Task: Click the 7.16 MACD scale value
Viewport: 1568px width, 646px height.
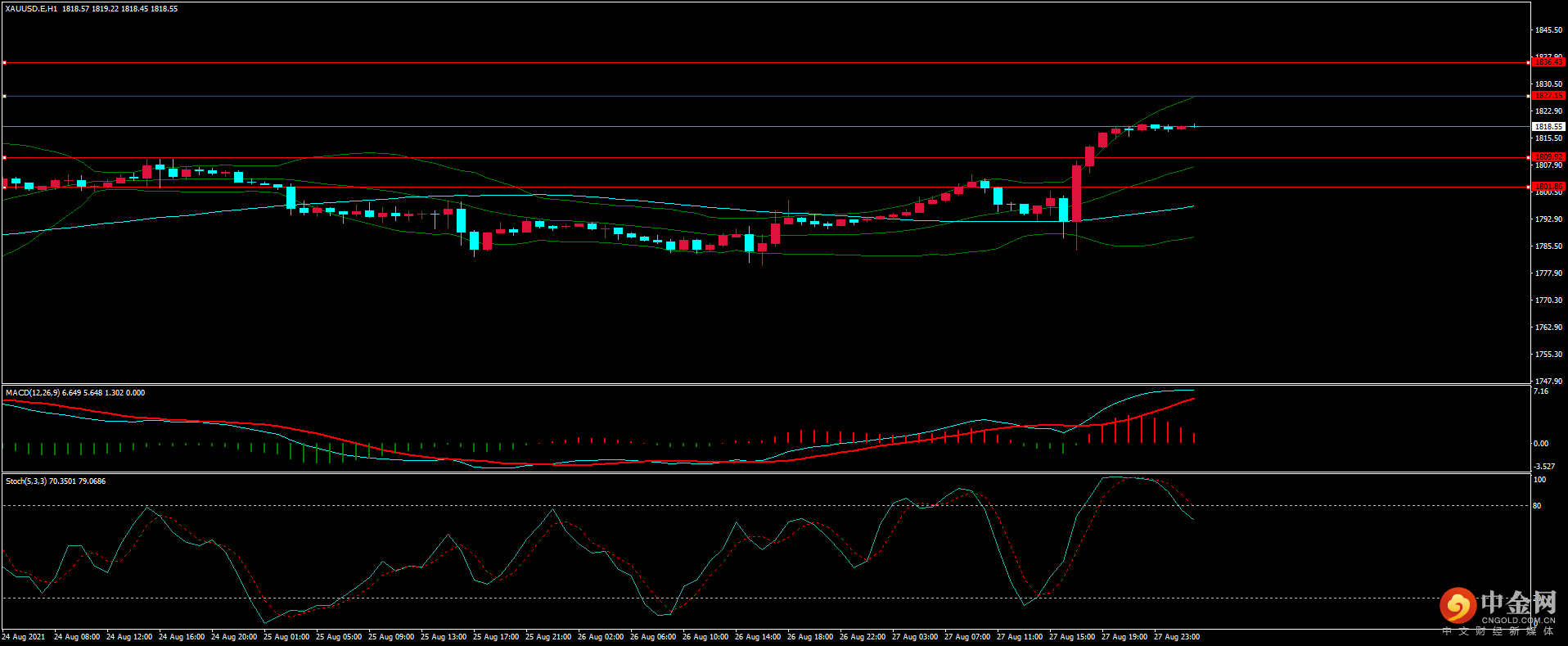Action: point(1541,391)
